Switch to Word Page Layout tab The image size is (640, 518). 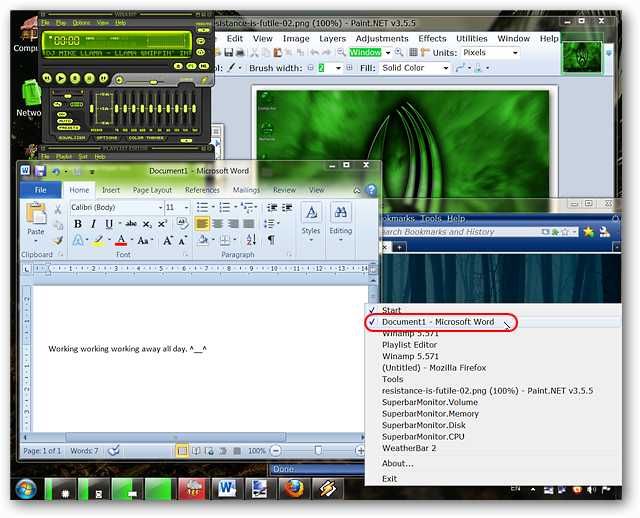coord(152,190)
